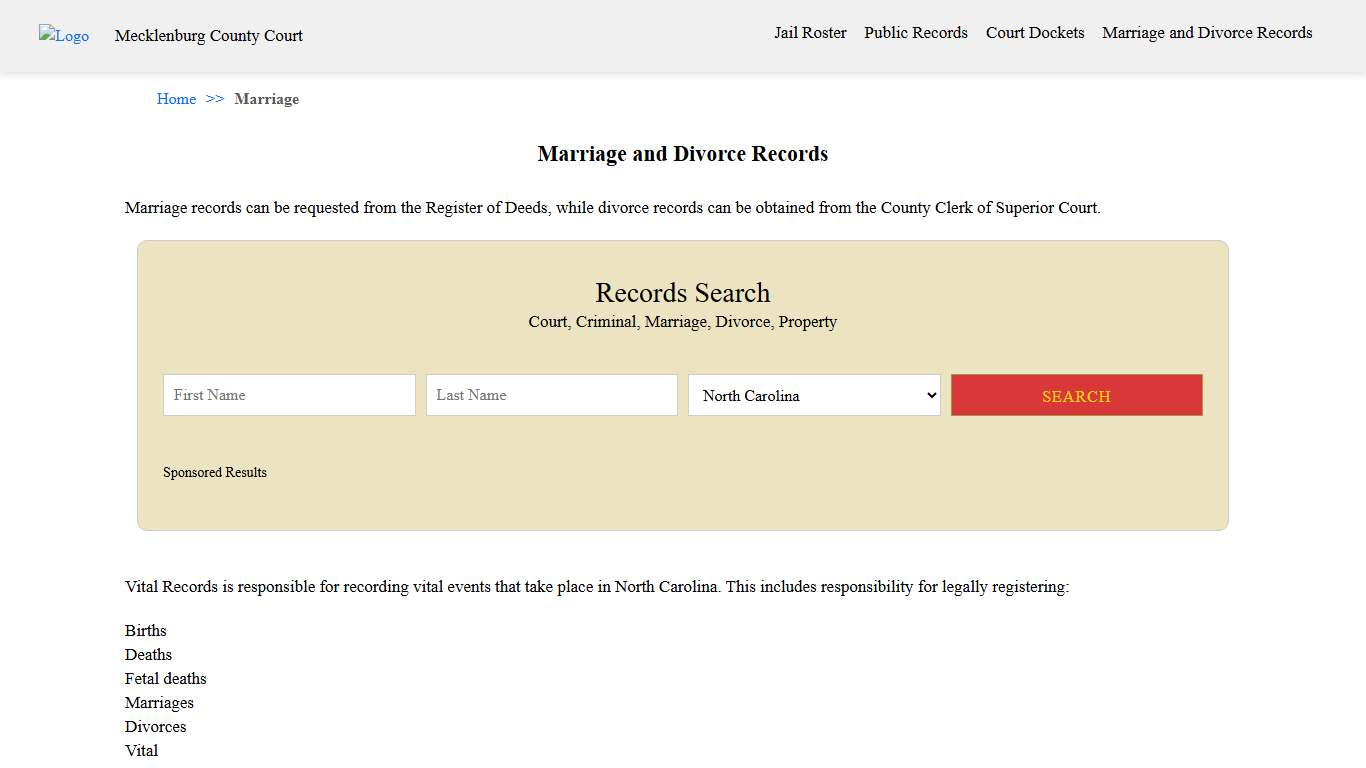Open Marriage and Divorce Records navigation item

(x=1207, y=33)
